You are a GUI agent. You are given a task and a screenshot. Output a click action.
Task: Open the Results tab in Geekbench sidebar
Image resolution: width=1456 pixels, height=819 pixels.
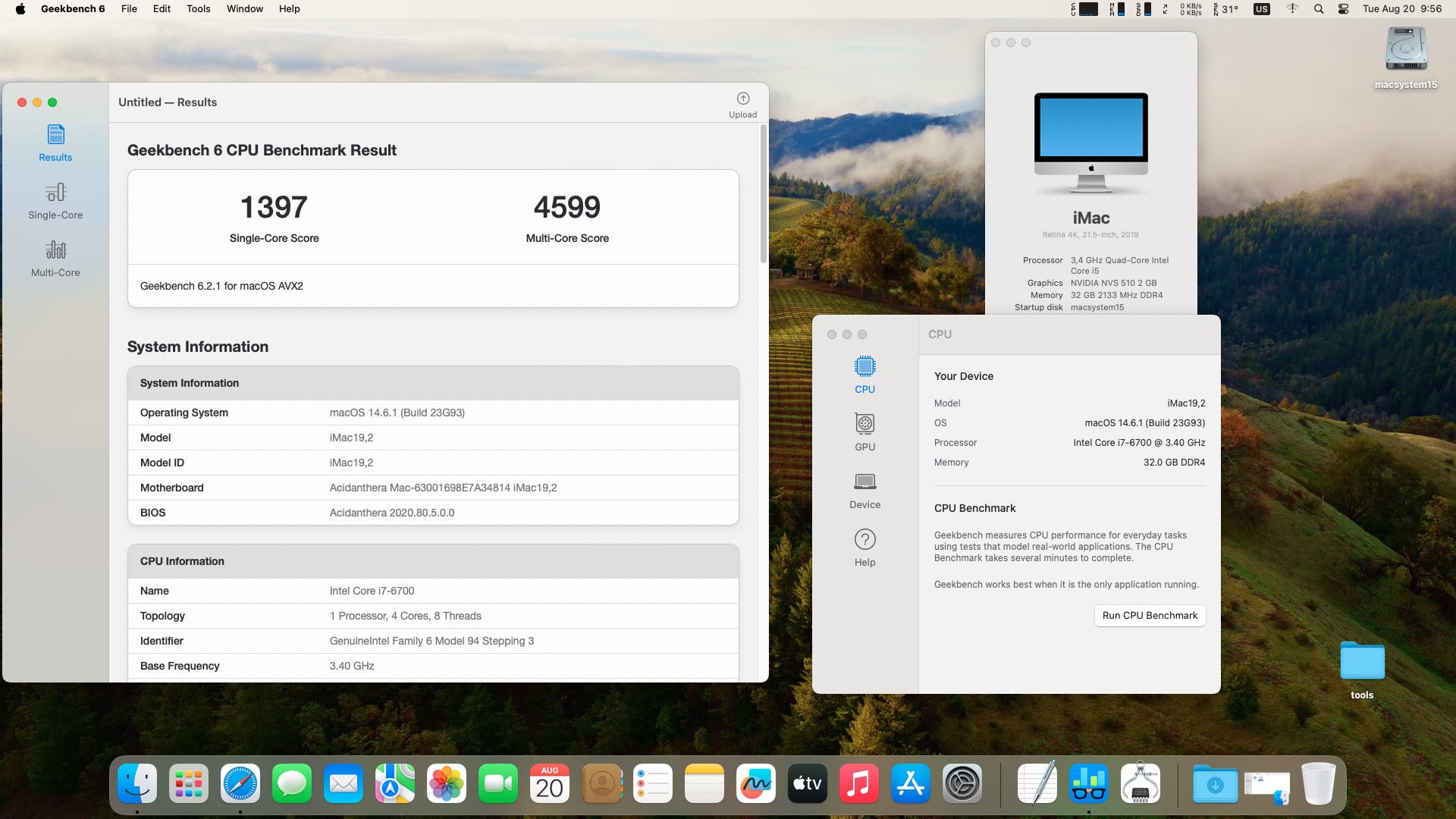coord(55,143)
